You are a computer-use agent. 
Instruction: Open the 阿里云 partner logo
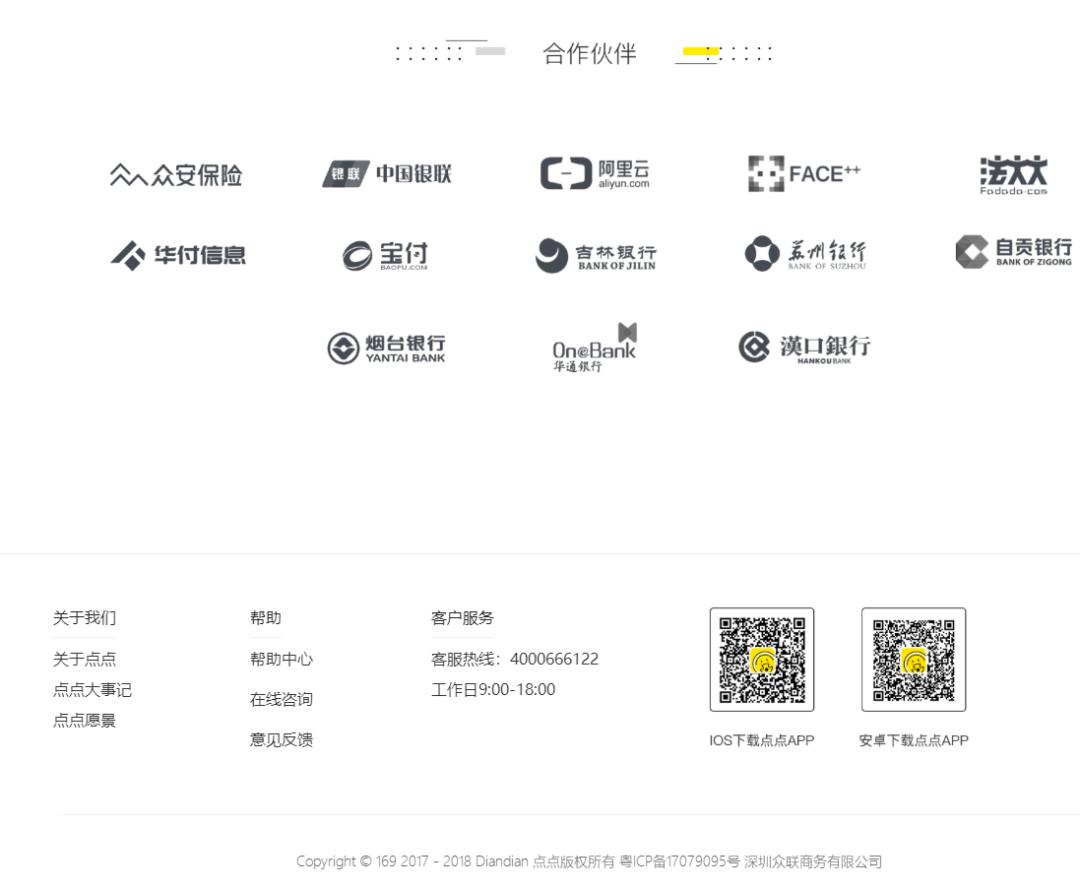(597, 172)
